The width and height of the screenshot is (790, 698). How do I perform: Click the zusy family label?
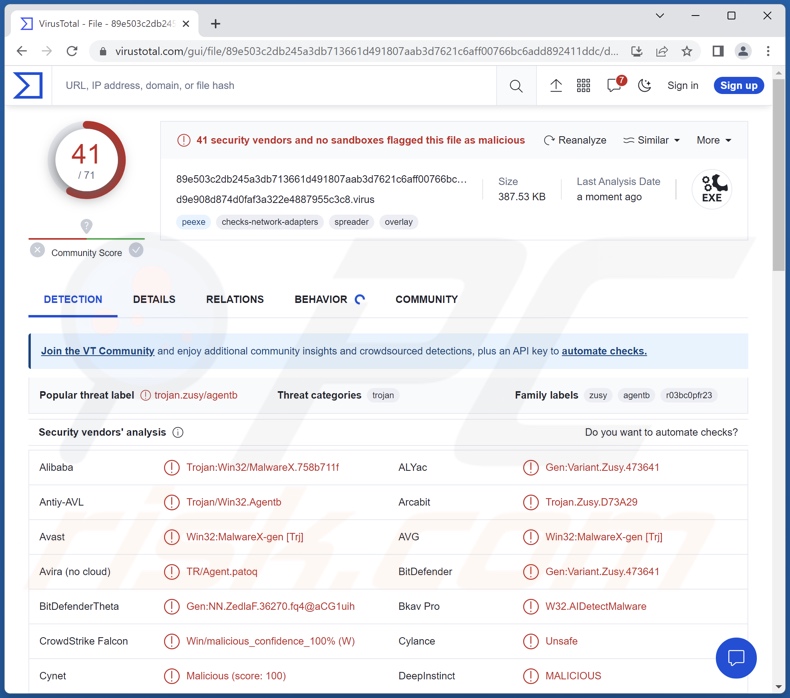pos(598,395)
